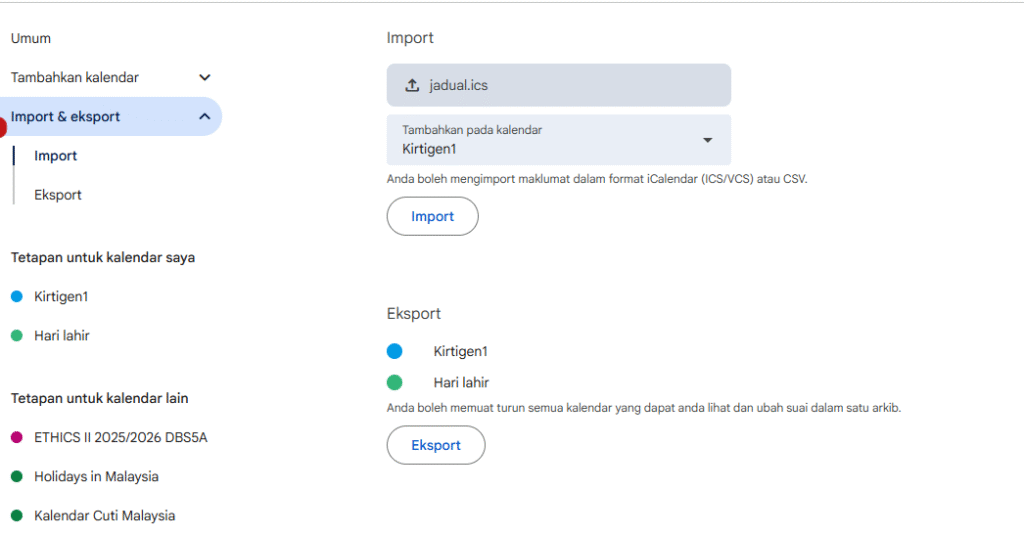Click the upload icon beside jadual.ics
The height and width of the screenshot is (537, 1024).
[412, 86]
